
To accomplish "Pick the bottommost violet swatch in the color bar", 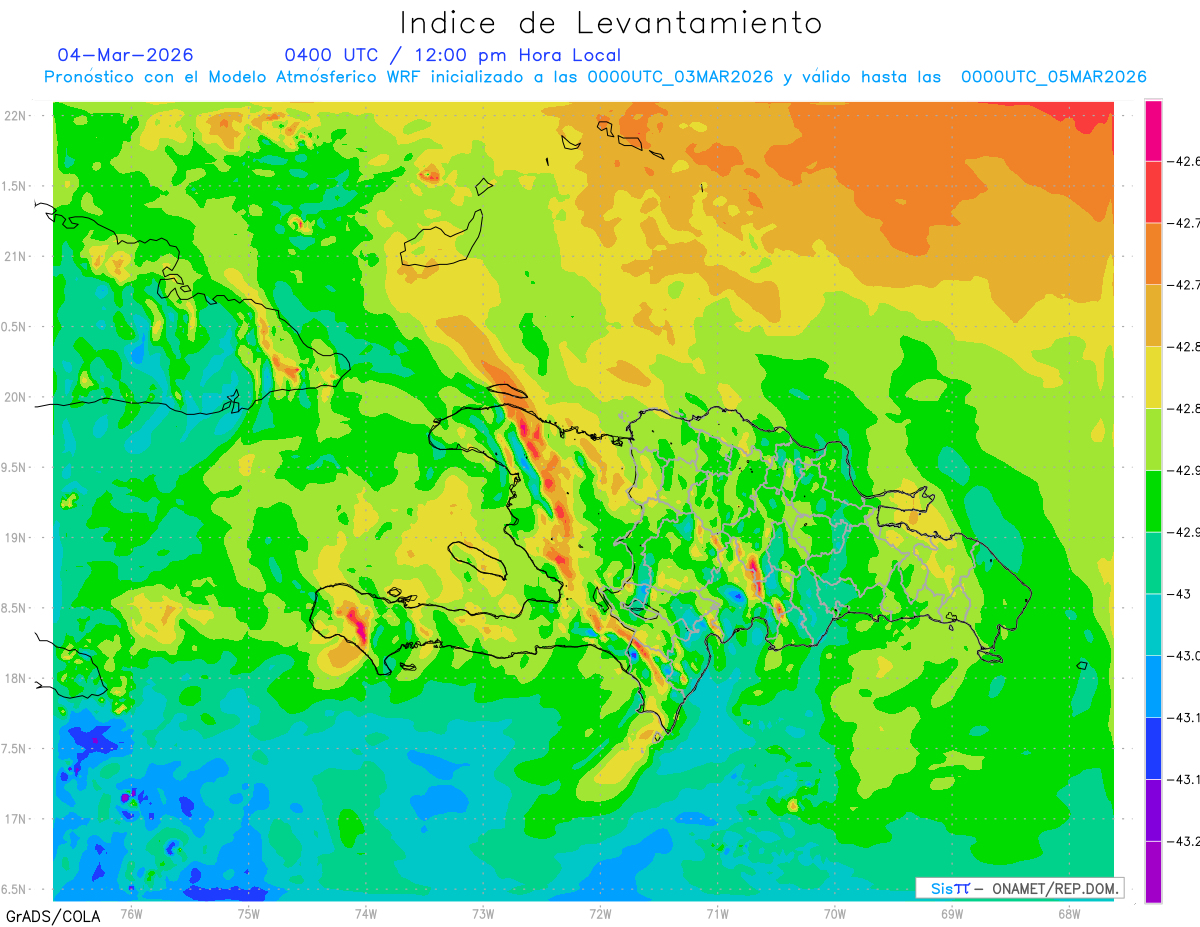I will tap(1153, 871).
